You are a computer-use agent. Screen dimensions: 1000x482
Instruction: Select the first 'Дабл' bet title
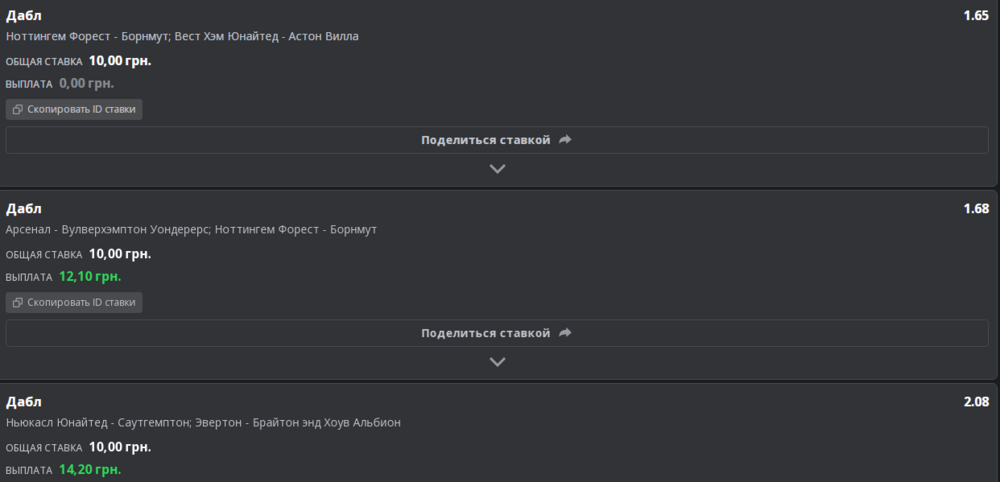pyautogui.click(x=24, y=16)
